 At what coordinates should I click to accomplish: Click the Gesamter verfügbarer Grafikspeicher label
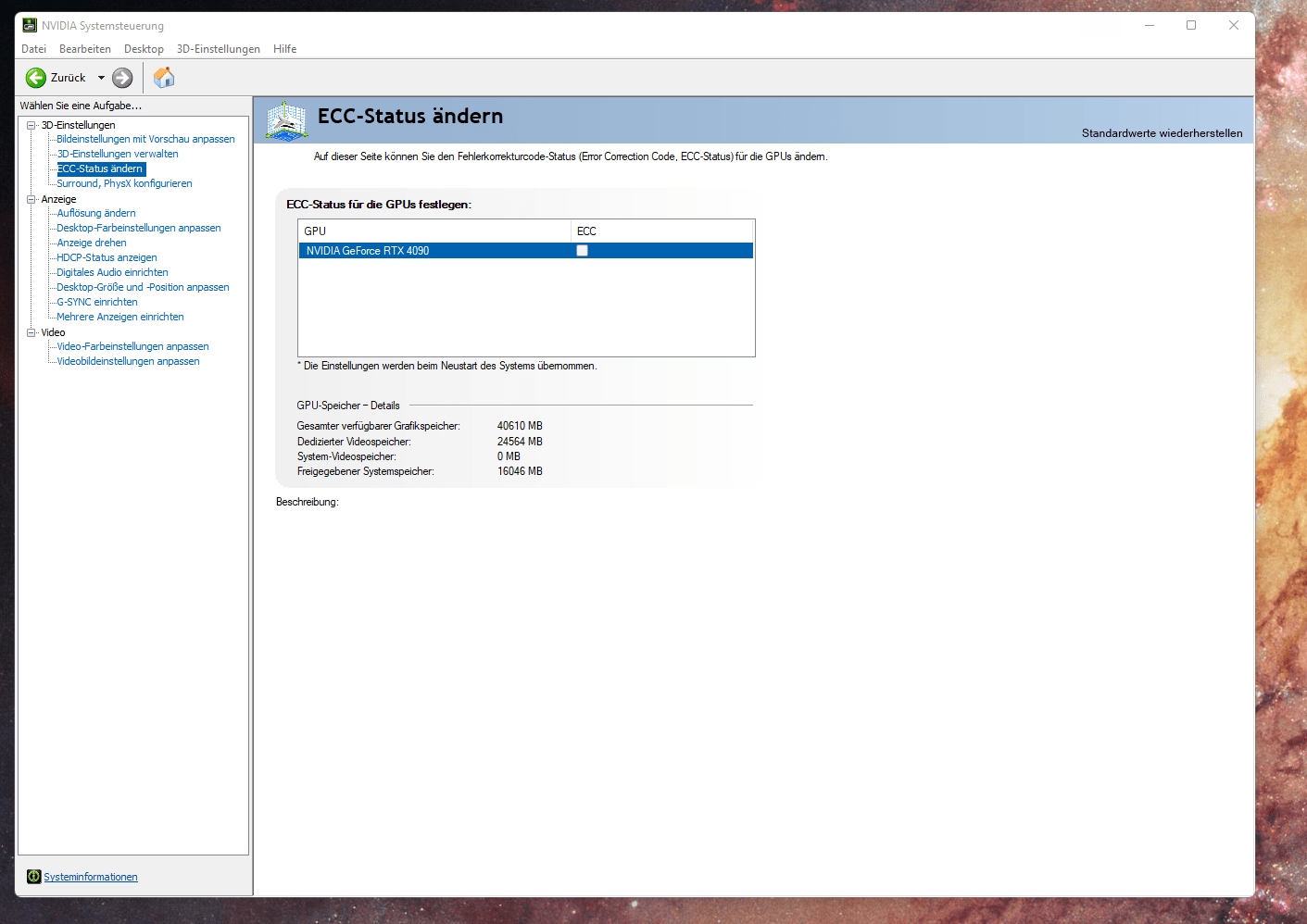click(378, 426)
